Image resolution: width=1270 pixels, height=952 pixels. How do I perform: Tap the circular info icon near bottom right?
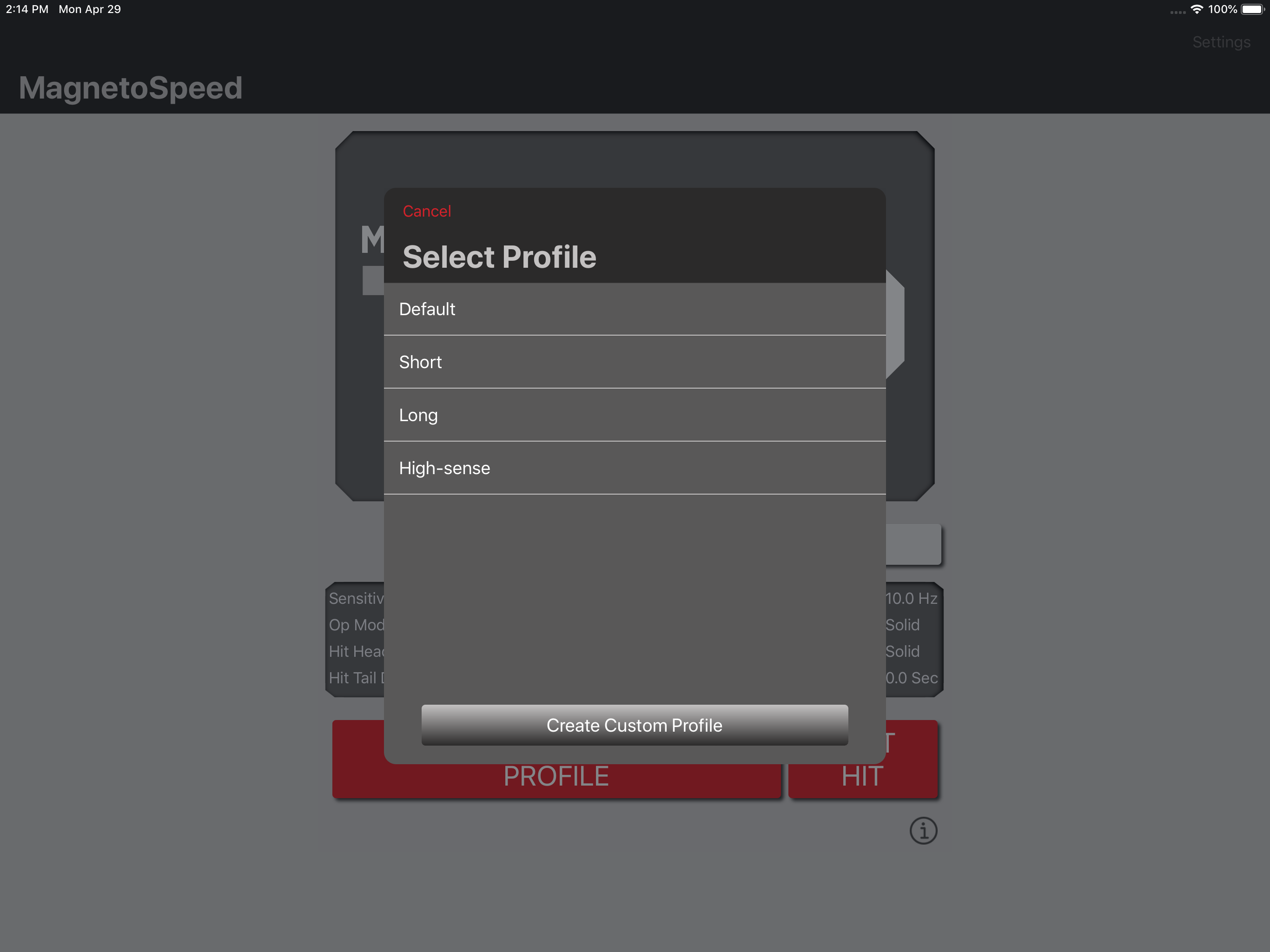(923, 830)
